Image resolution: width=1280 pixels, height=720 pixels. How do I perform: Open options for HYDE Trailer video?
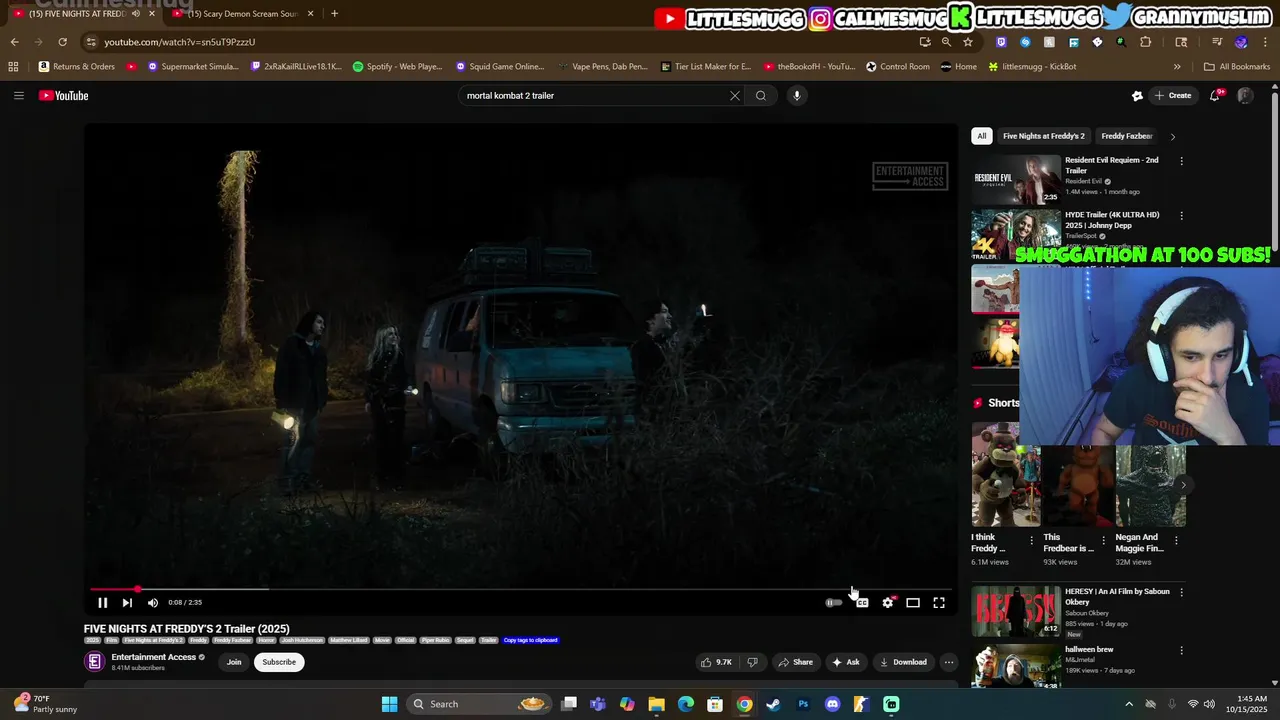[x=1181, y=216]
